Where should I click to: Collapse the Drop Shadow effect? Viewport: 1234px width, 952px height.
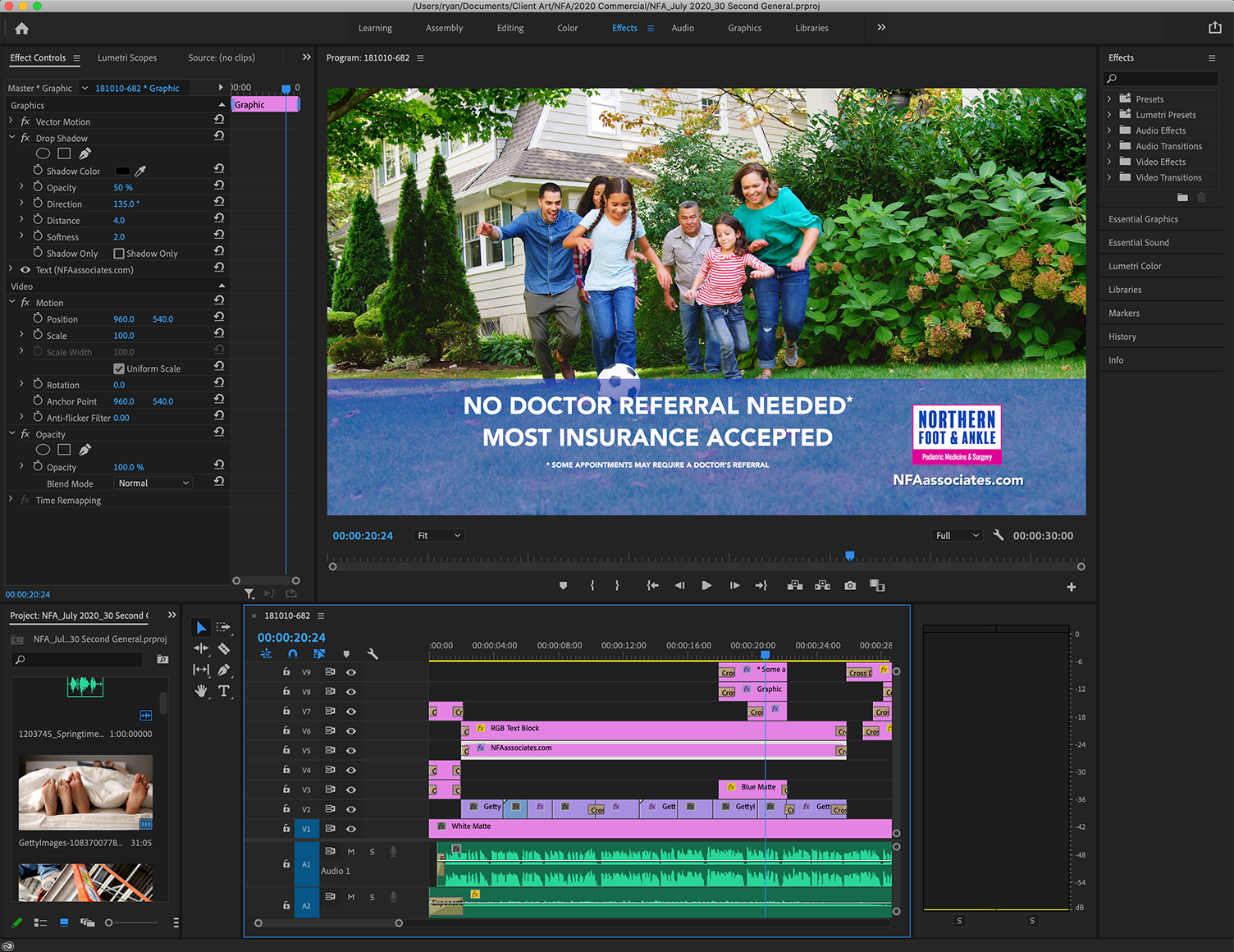(11, 138)
